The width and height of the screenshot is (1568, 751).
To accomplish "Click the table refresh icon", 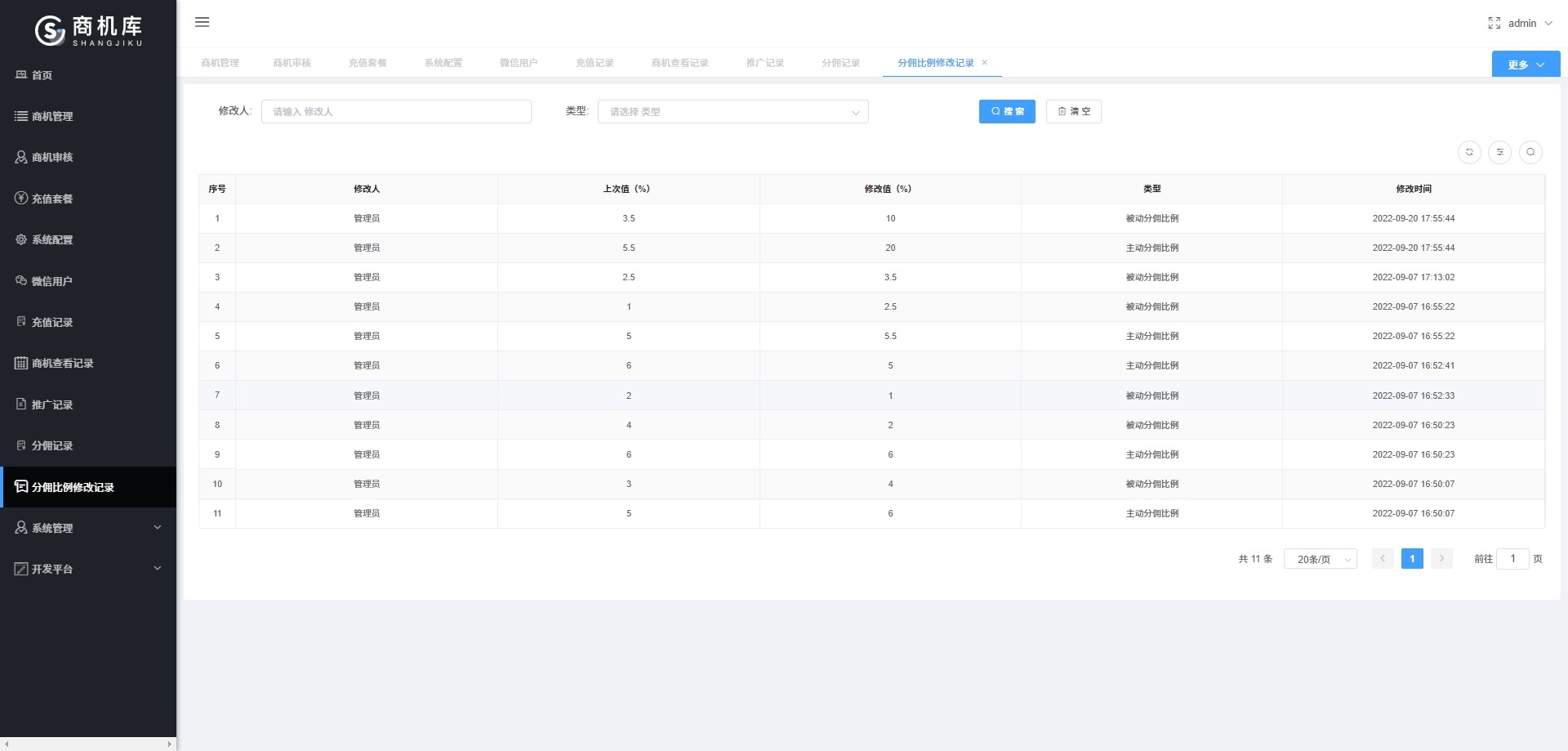I will (x=1469, y=152).
